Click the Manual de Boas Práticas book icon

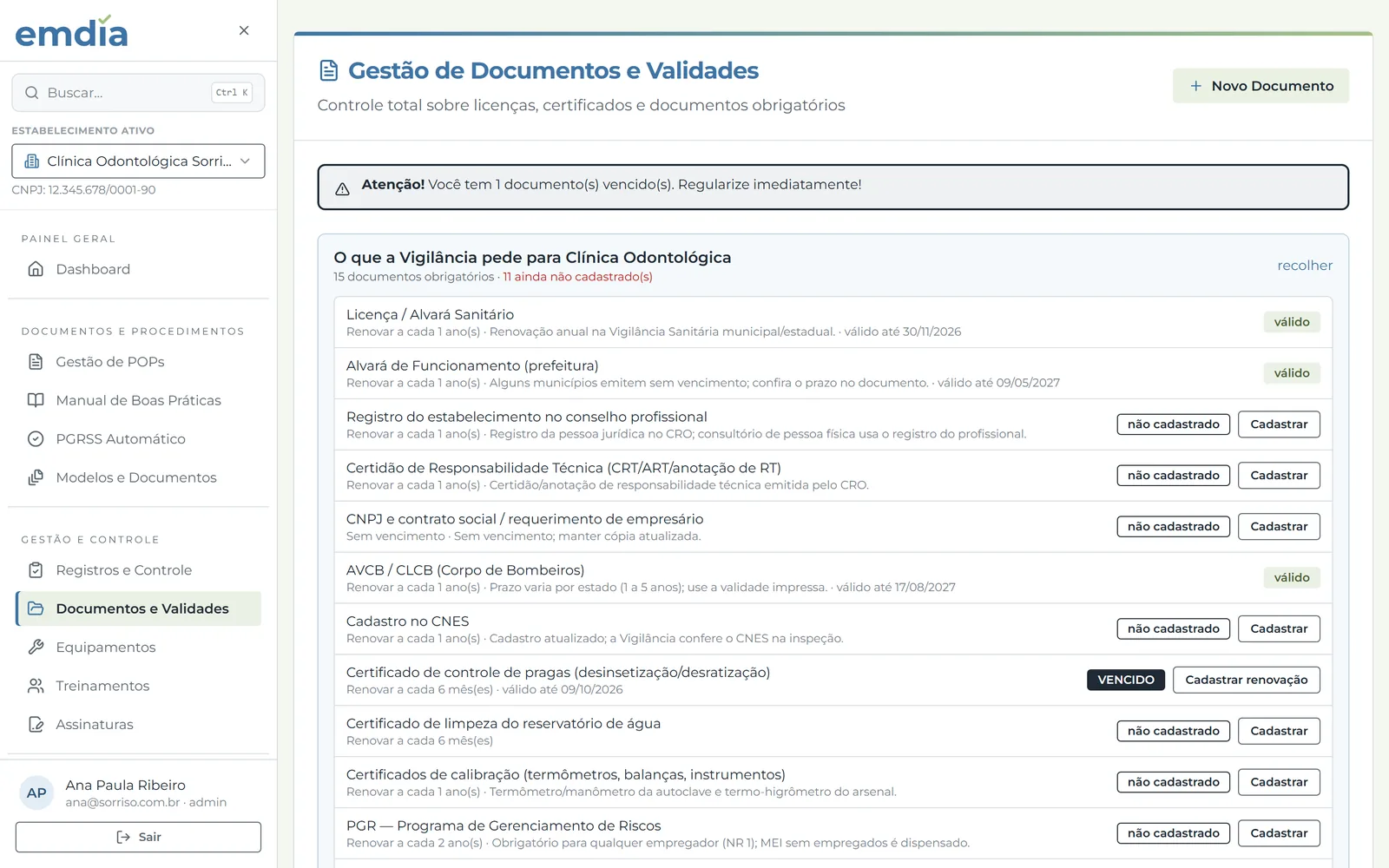(x=36, y=400)
